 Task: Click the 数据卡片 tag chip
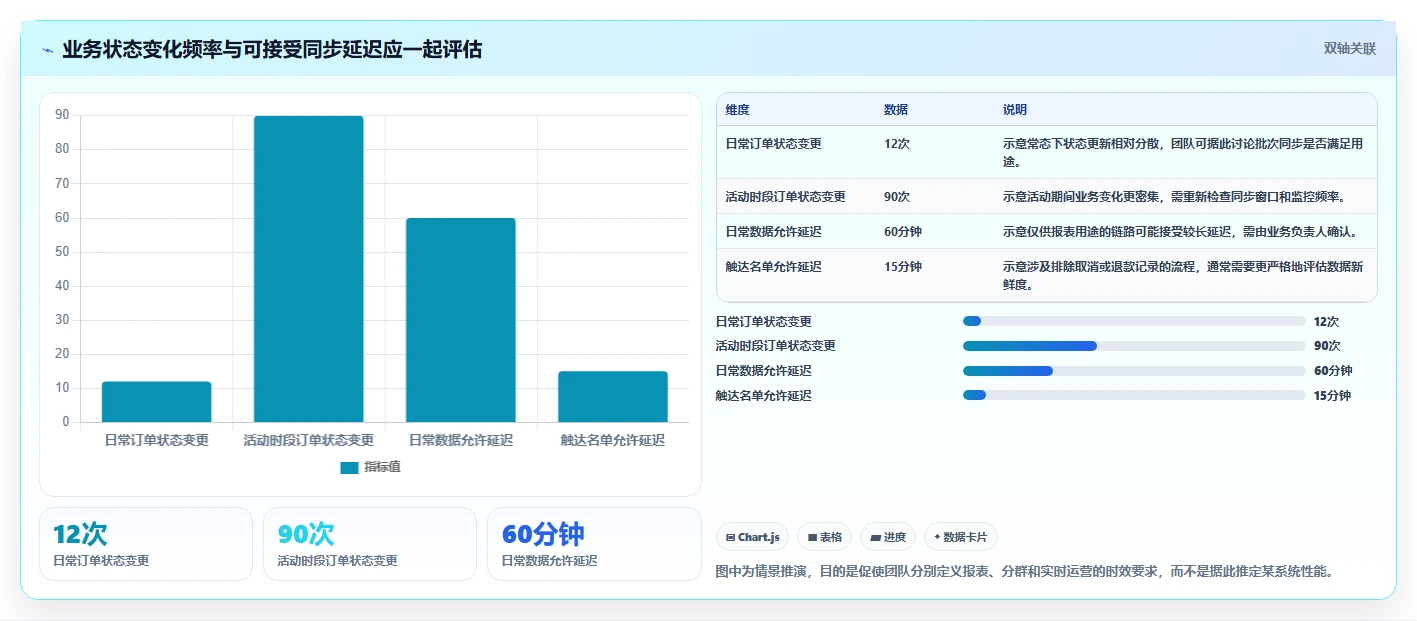960,537
